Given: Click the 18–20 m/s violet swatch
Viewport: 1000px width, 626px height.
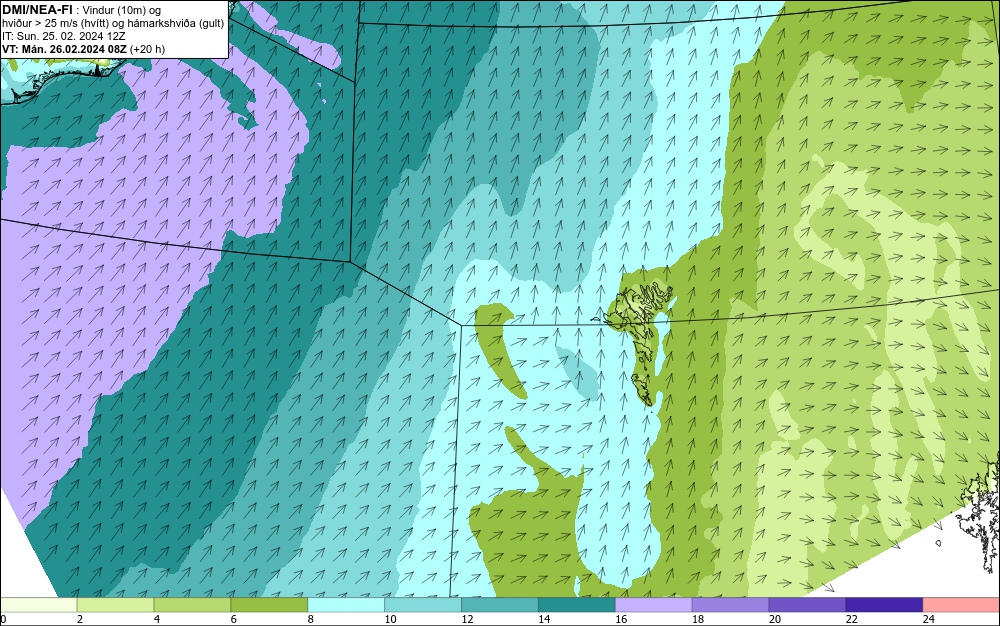Looking at the screenshot, I should (730, 605).
